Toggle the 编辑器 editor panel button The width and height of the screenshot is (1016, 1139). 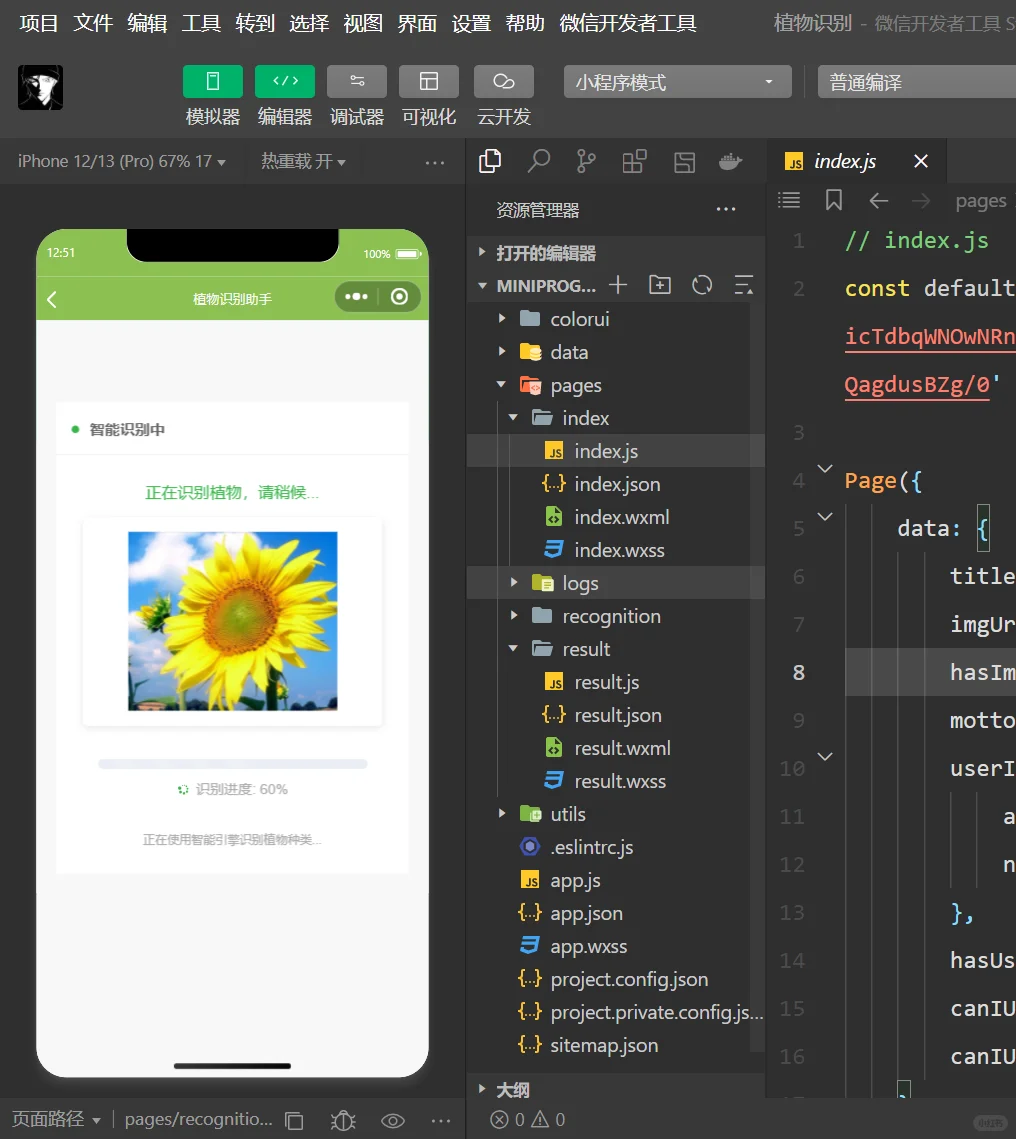[285, 81]
